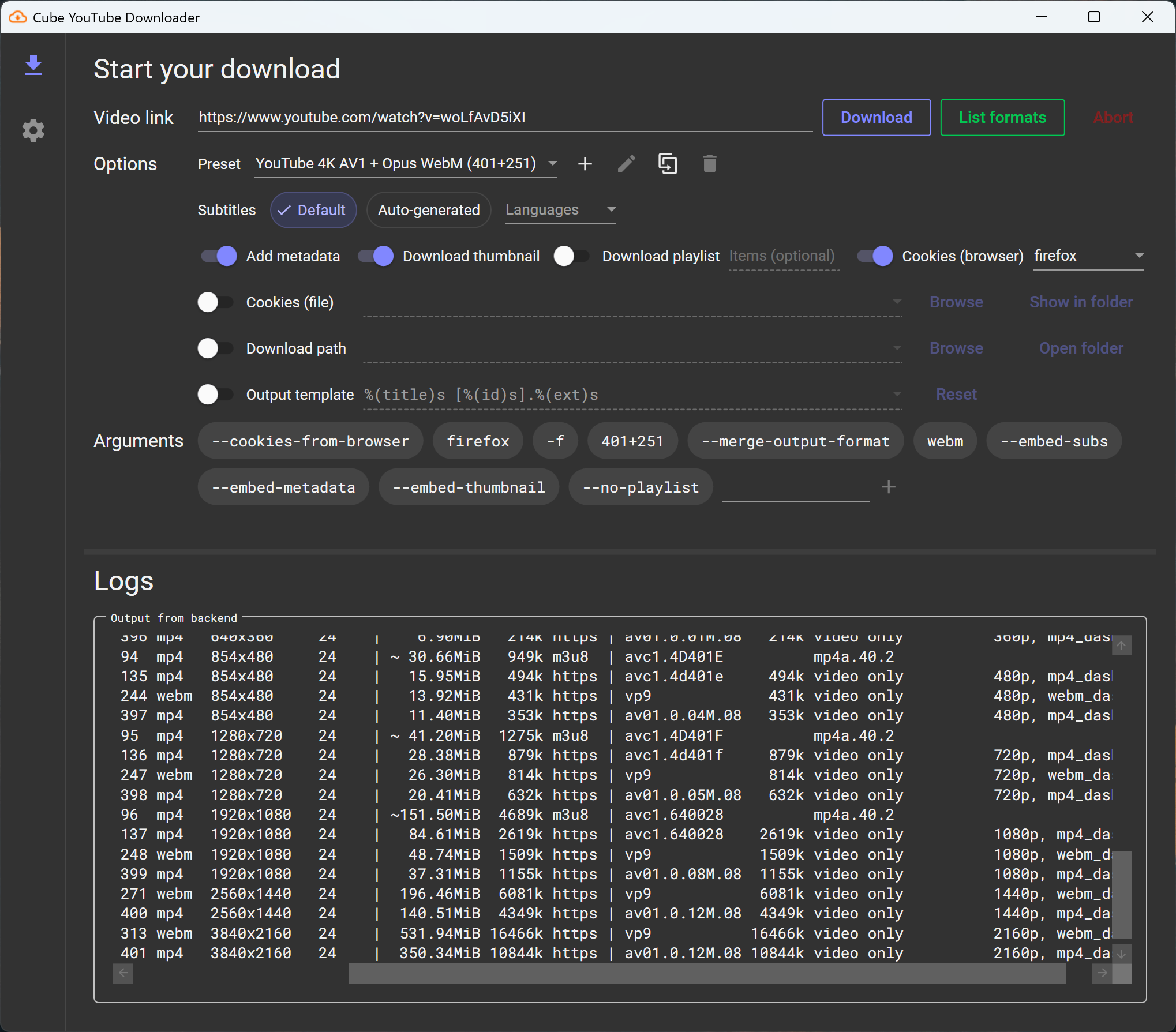The width and height of the screenshot is (1176, 1032).
Task: Expand the Preset dropdown
Action: click(552, 163)
